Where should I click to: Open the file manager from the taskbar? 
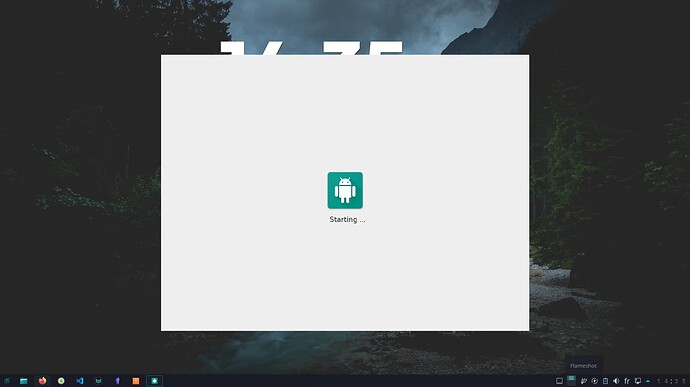(x=23, y=381)
